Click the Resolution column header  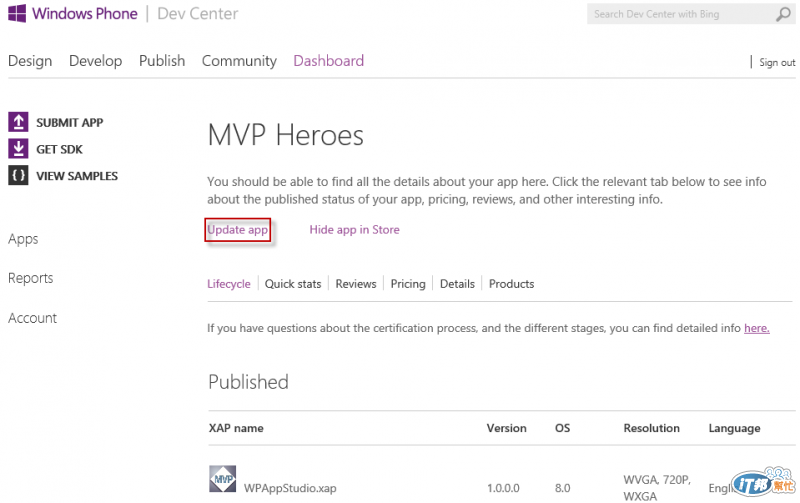tap(652, 428)
